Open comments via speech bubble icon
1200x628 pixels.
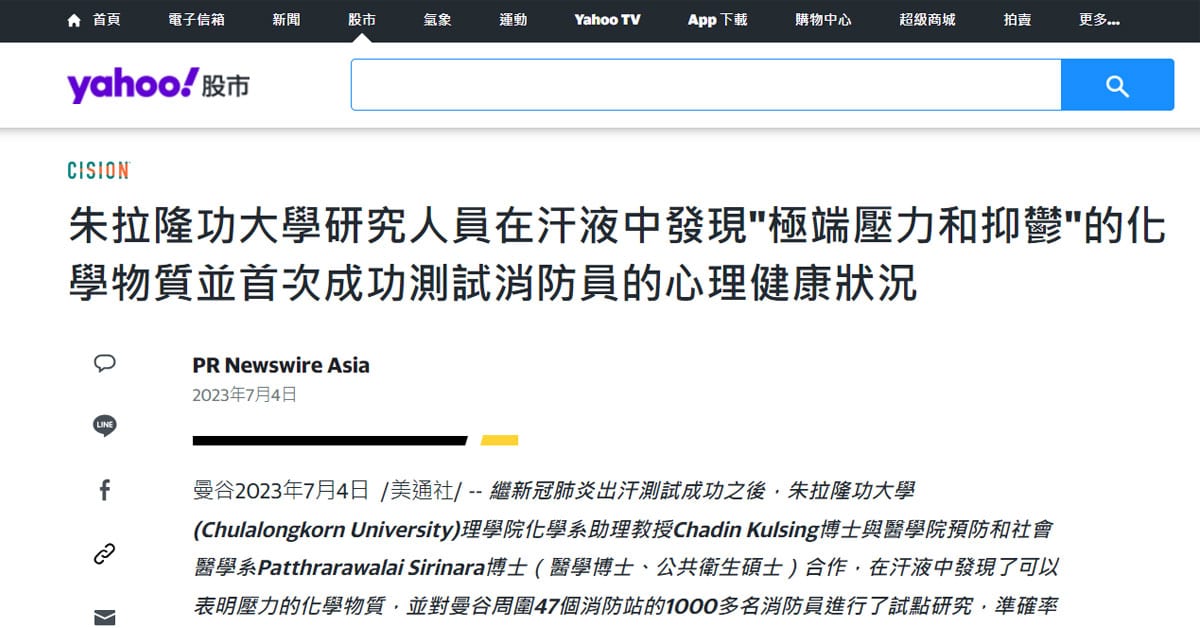[105, 363]
